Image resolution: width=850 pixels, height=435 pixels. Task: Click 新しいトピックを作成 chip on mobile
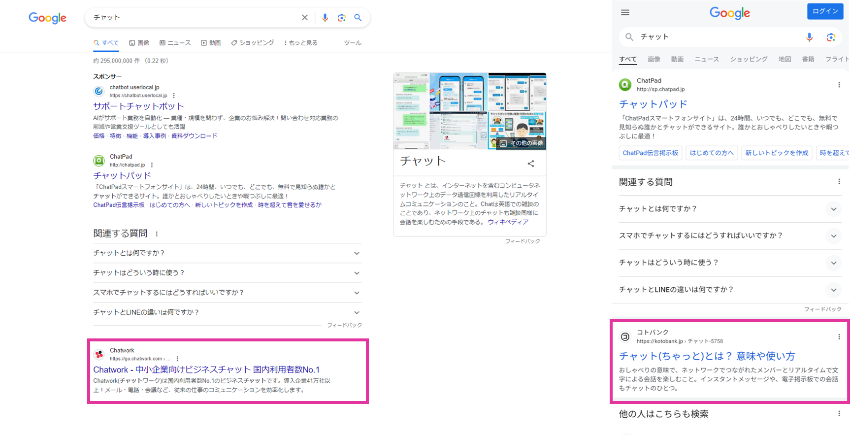[777, 153]
